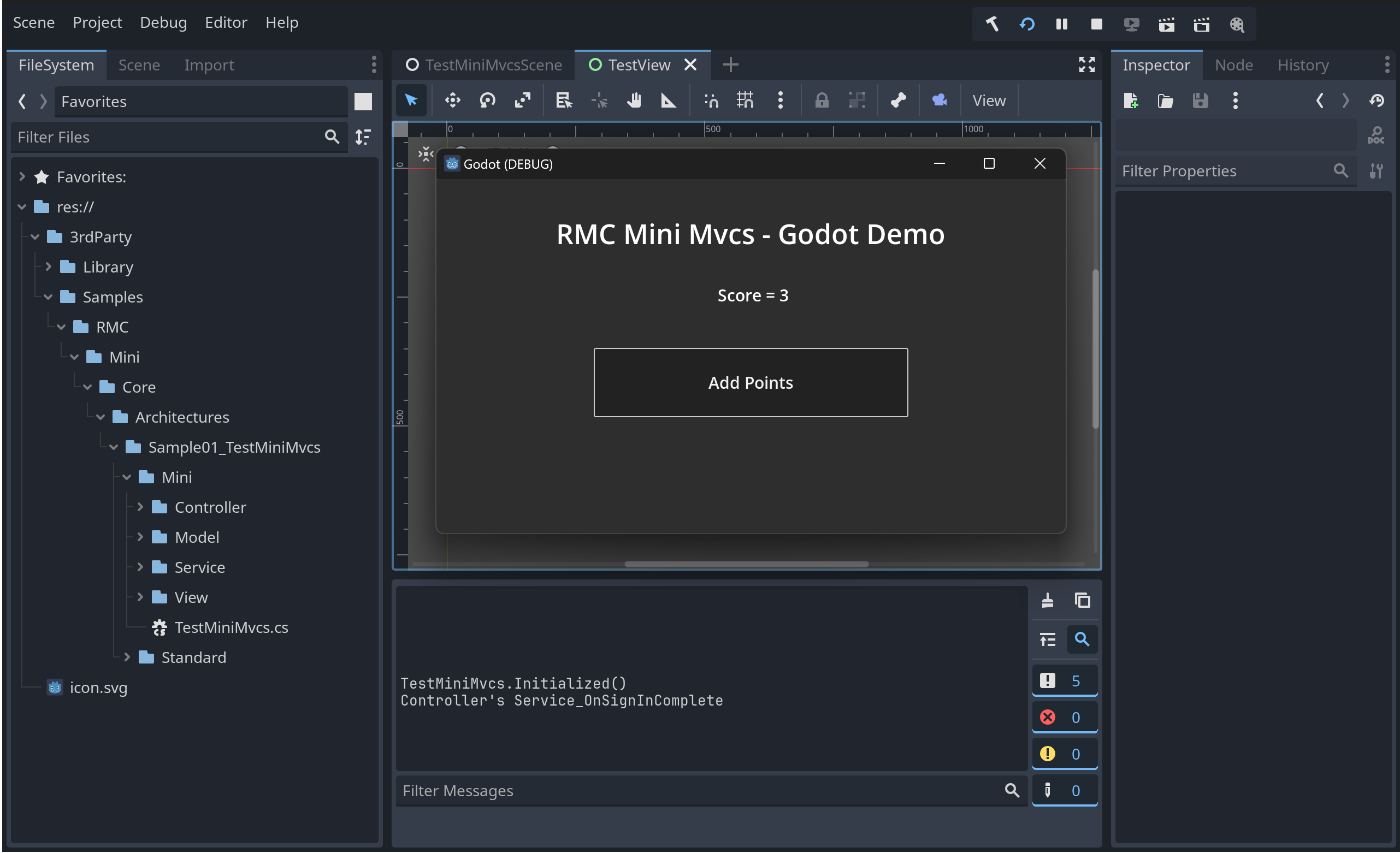
Task: Toggle standard messages filter showing 5
Action: 1064,681
